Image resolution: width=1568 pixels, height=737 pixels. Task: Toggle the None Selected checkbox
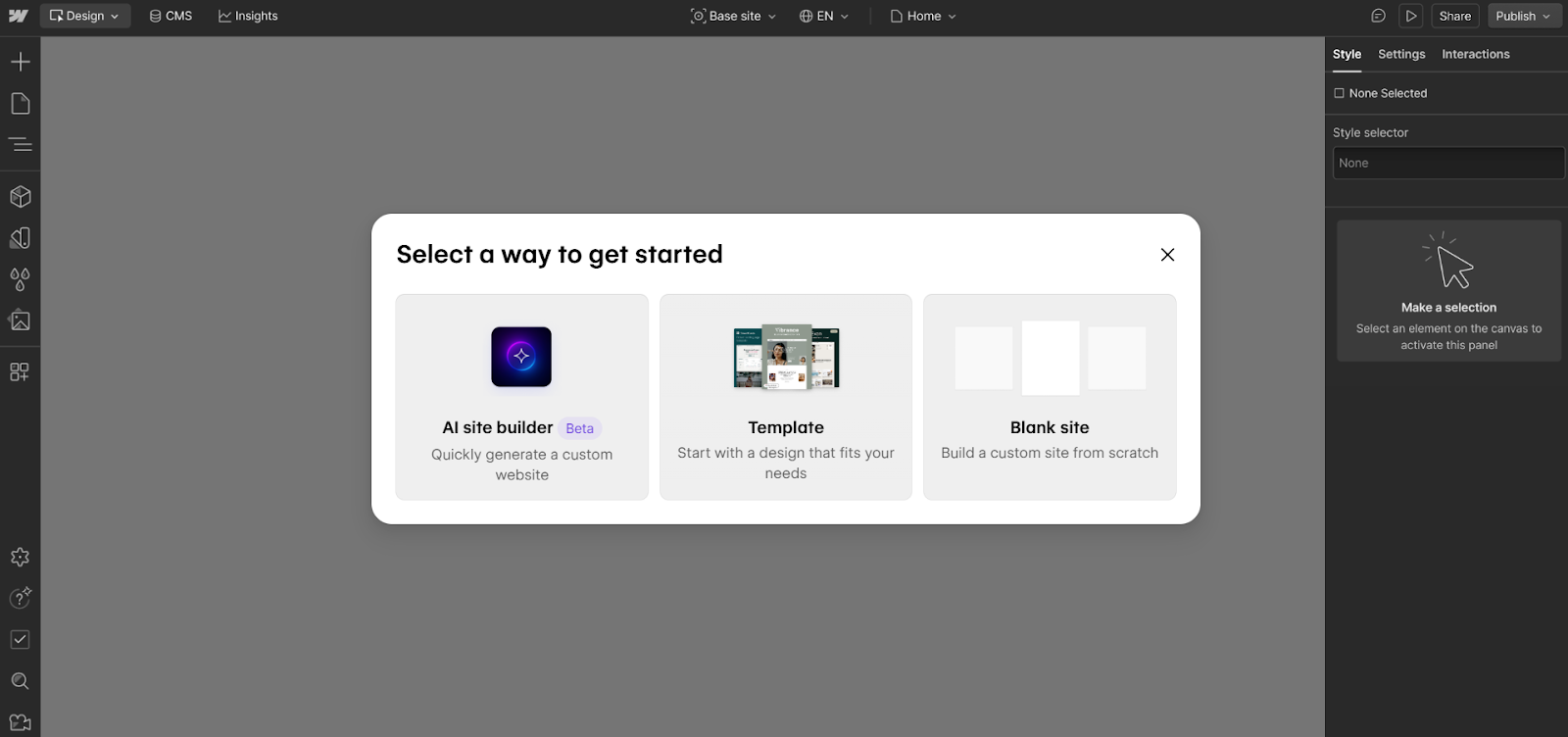[x=1339, y=93]
